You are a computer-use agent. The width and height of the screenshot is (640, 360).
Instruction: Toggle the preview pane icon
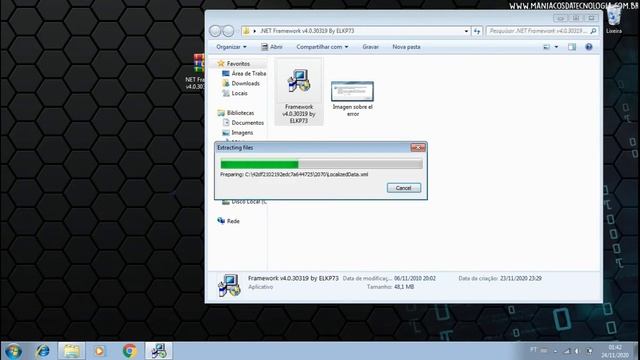tap(572, 47)
